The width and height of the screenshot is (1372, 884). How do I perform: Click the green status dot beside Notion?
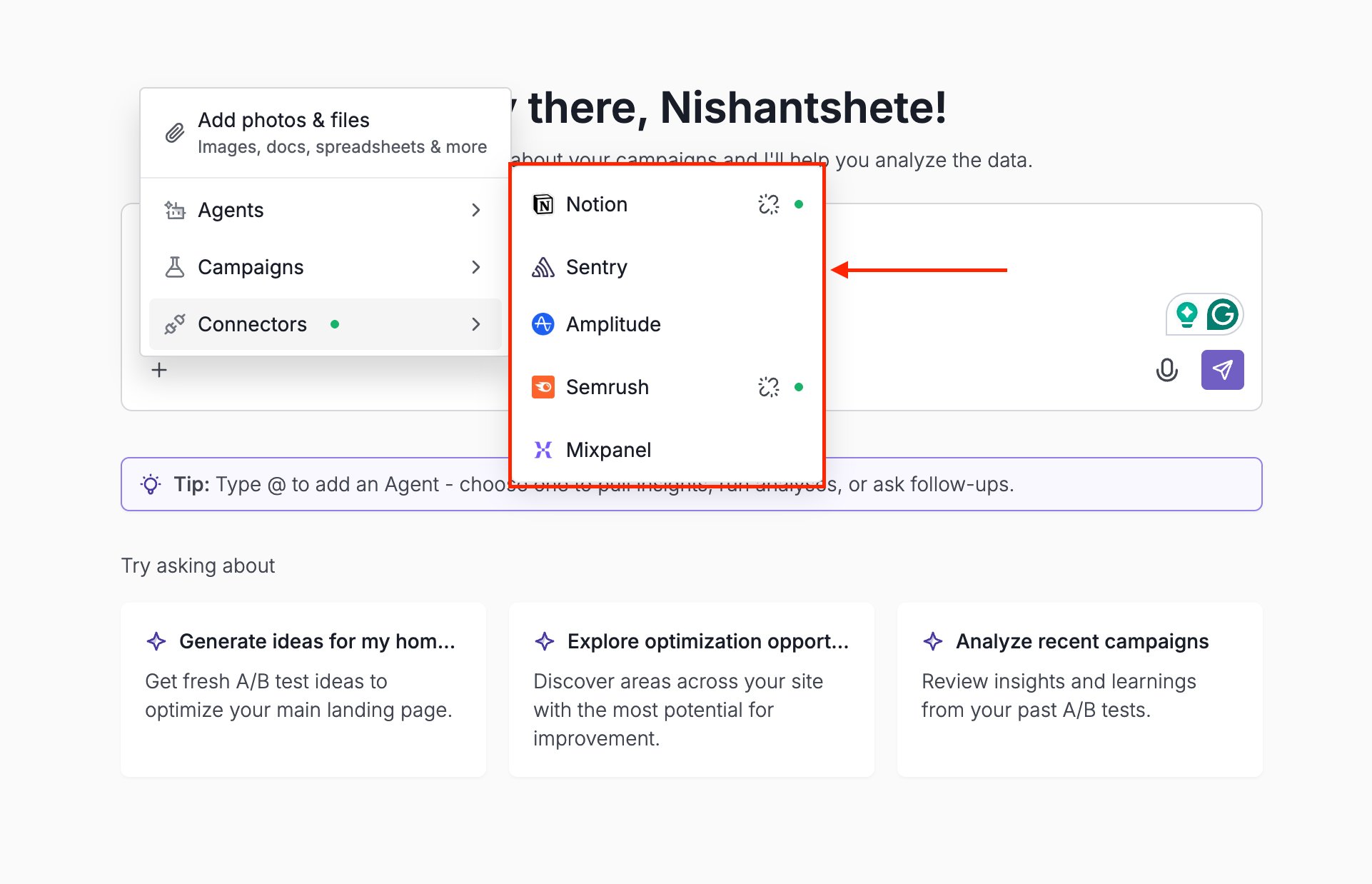(799, 204)
